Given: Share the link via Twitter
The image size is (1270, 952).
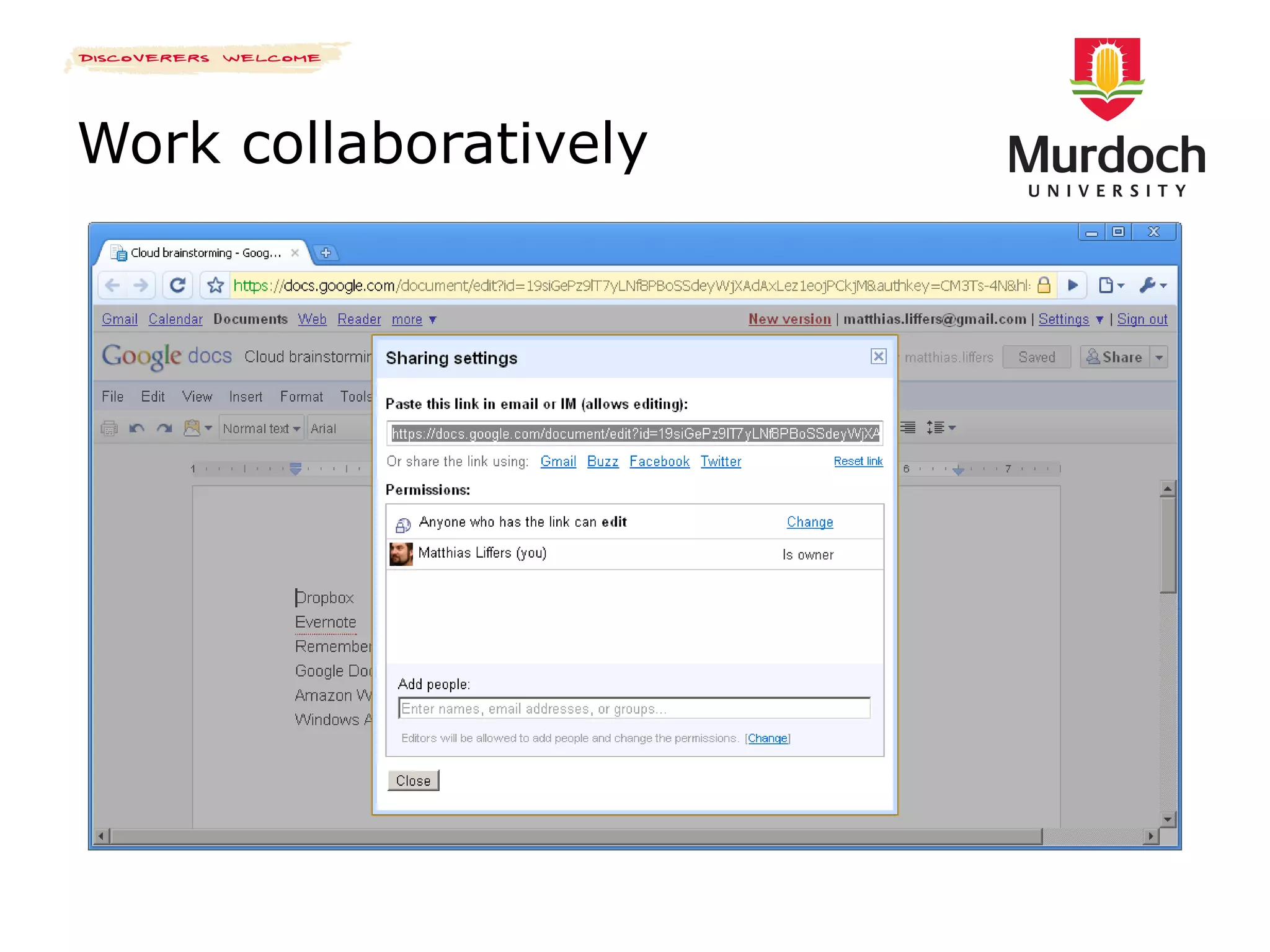Looking at the screenshot, I should (x=721, y=461).
